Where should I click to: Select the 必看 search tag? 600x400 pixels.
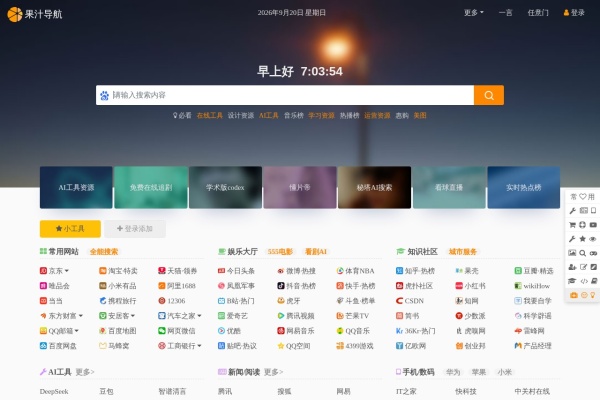(x=182, y=116)
